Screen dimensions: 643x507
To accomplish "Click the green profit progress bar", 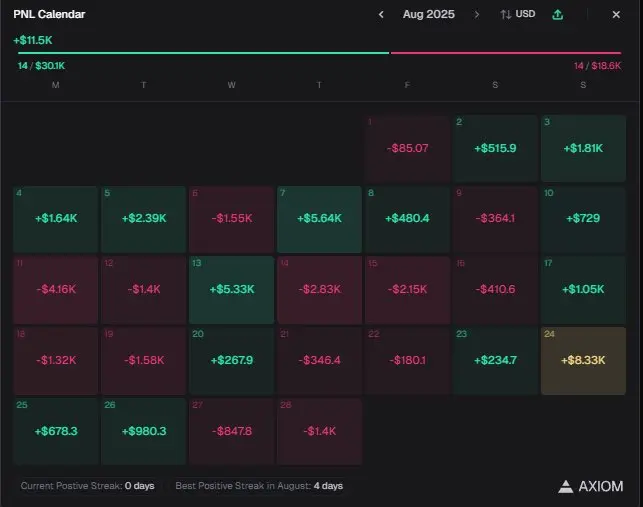I will click(x=203, y=53).
